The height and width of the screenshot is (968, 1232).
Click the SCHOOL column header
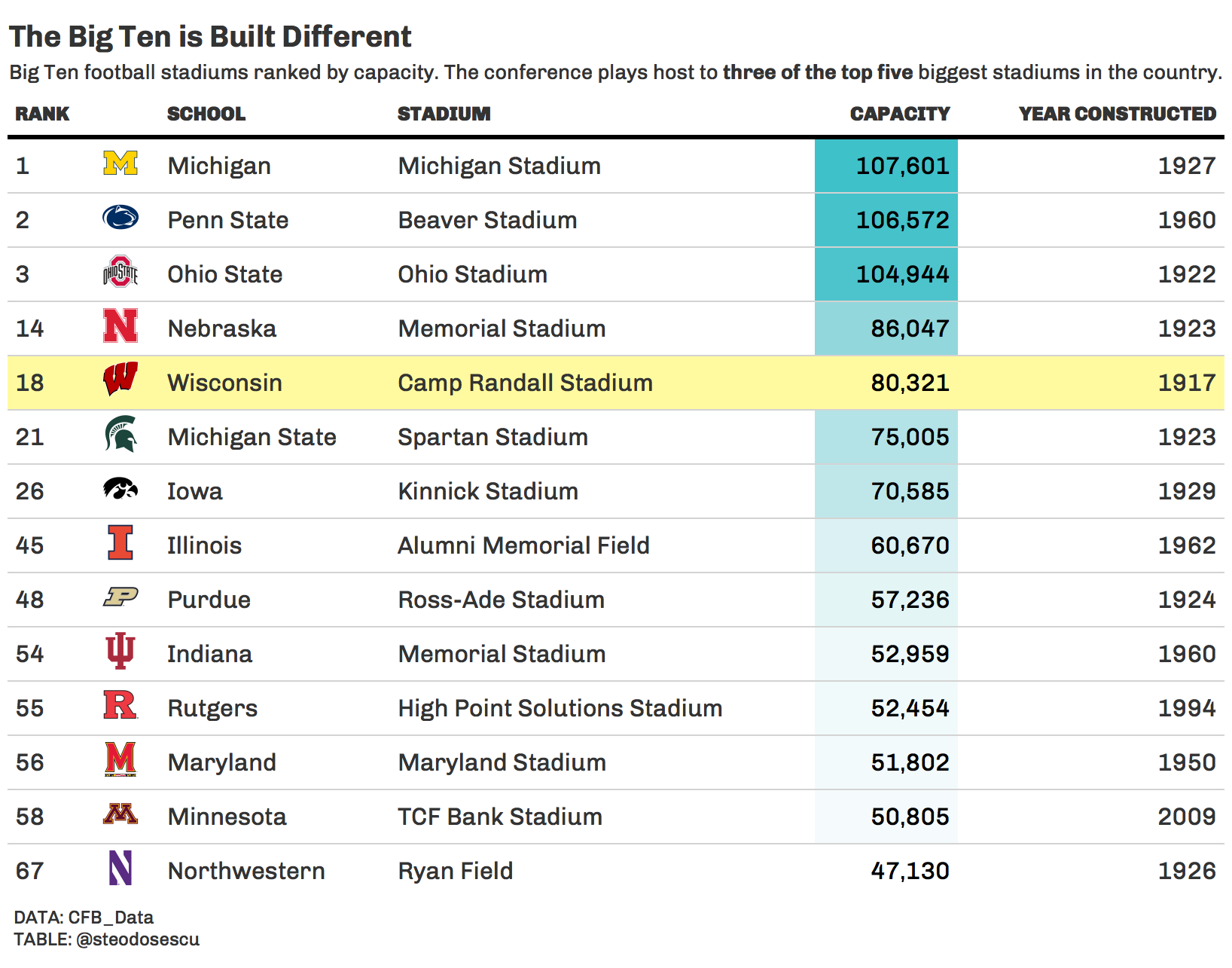[206, 114]
